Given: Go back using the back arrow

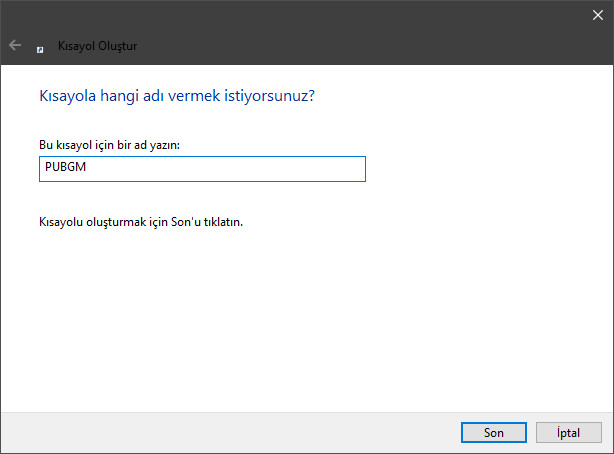Looking at the screenshot, I should tap(15, 45).
